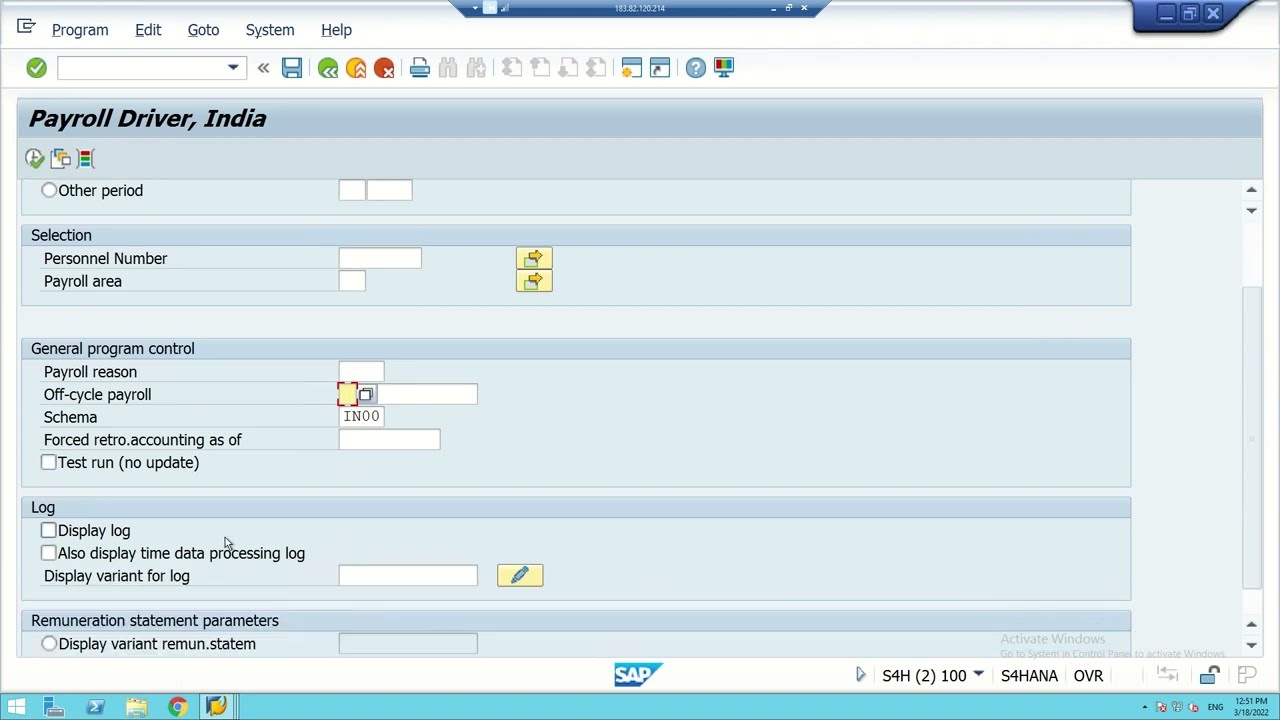Enable the Display log checkbox
This screenshot has width=1280, height=720.
click(49, 530)
